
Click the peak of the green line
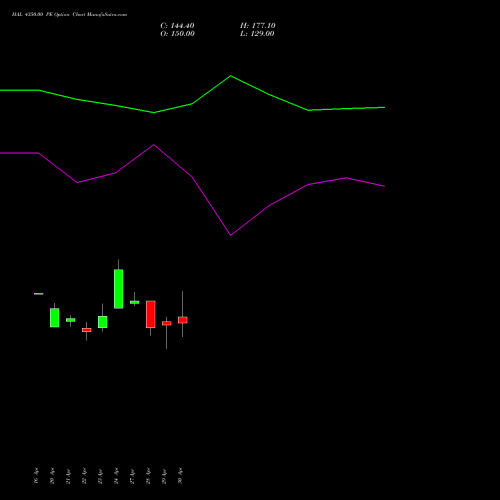[x=231, y=76]
